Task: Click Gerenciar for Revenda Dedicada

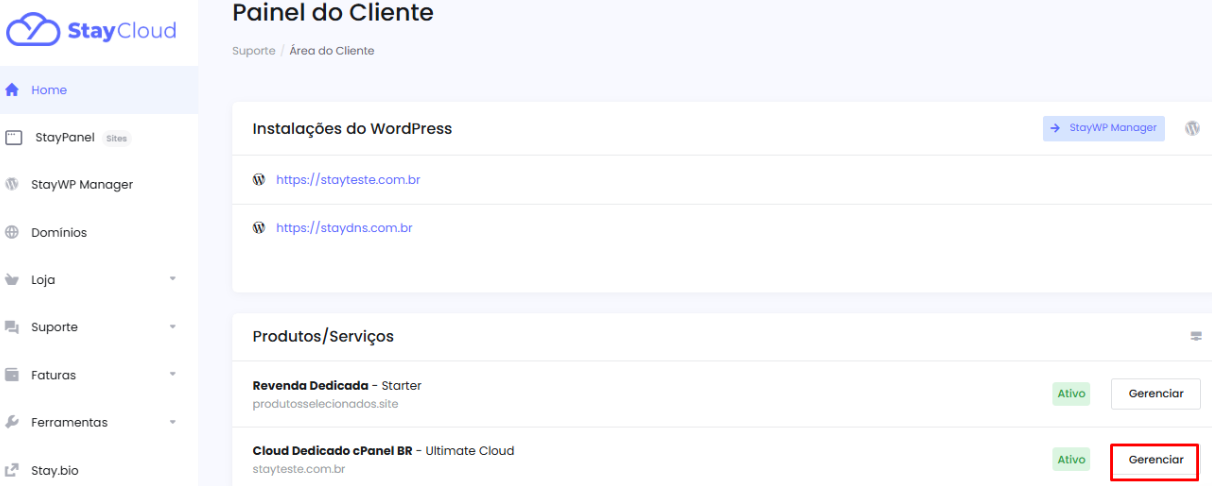Action: coord(1155,394)
